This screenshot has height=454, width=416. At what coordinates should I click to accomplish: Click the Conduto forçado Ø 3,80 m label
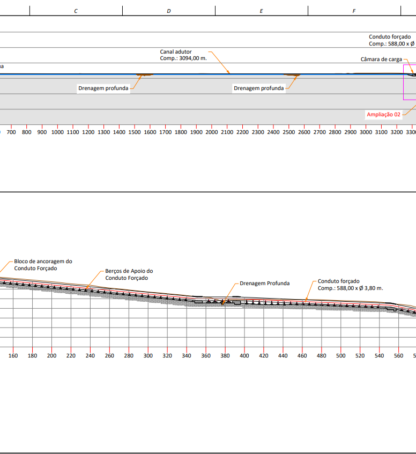pyautogui.click(x=350, y=285)
